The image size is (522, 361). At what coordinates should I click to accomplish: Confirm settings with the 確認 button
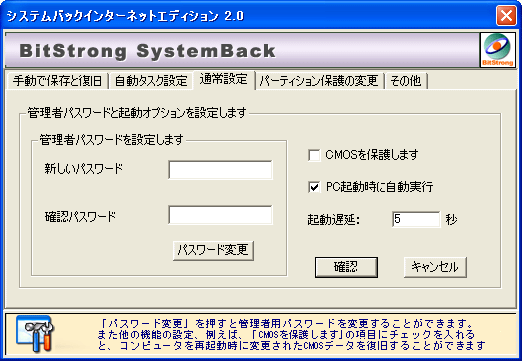click(346, 267)
